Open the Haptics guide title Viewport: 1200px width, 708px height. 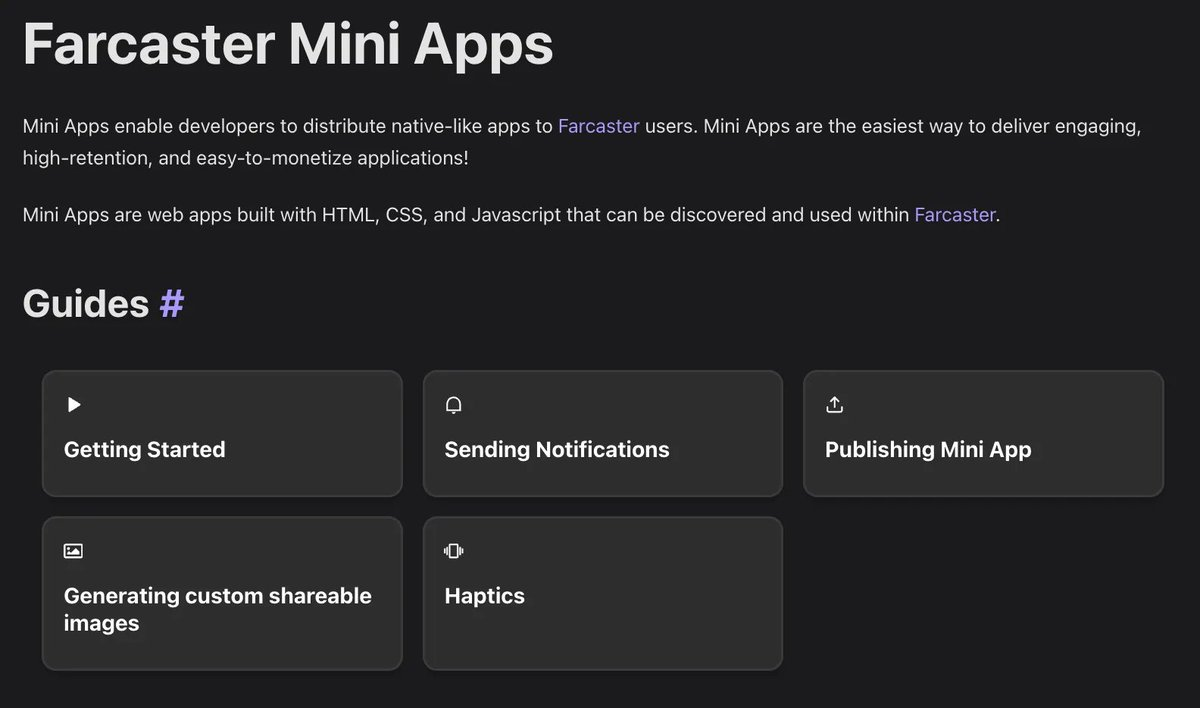pyautogui.click(x=484, y=596)
